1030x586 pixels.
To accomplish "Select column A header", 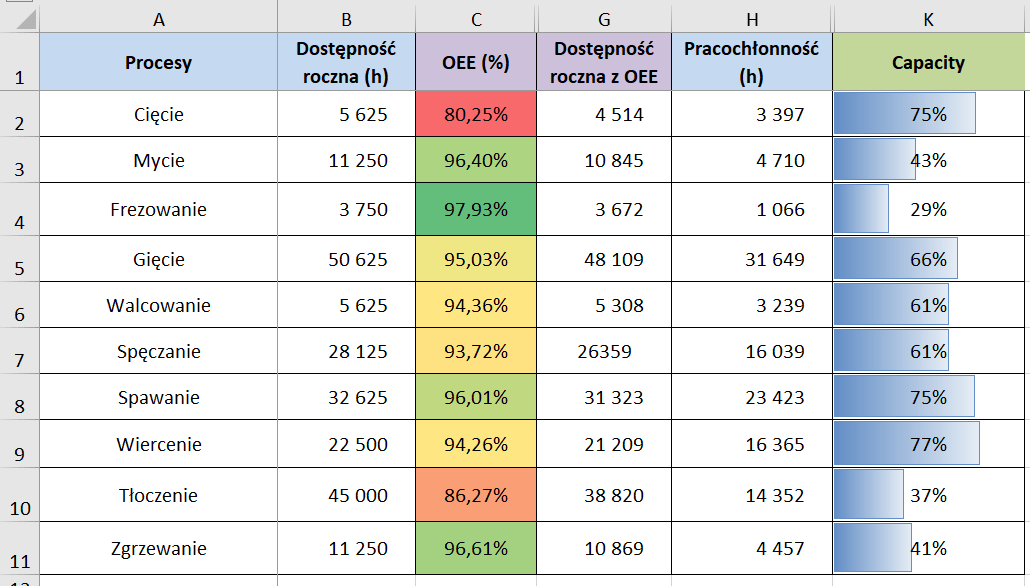I will tap(159, 18).
